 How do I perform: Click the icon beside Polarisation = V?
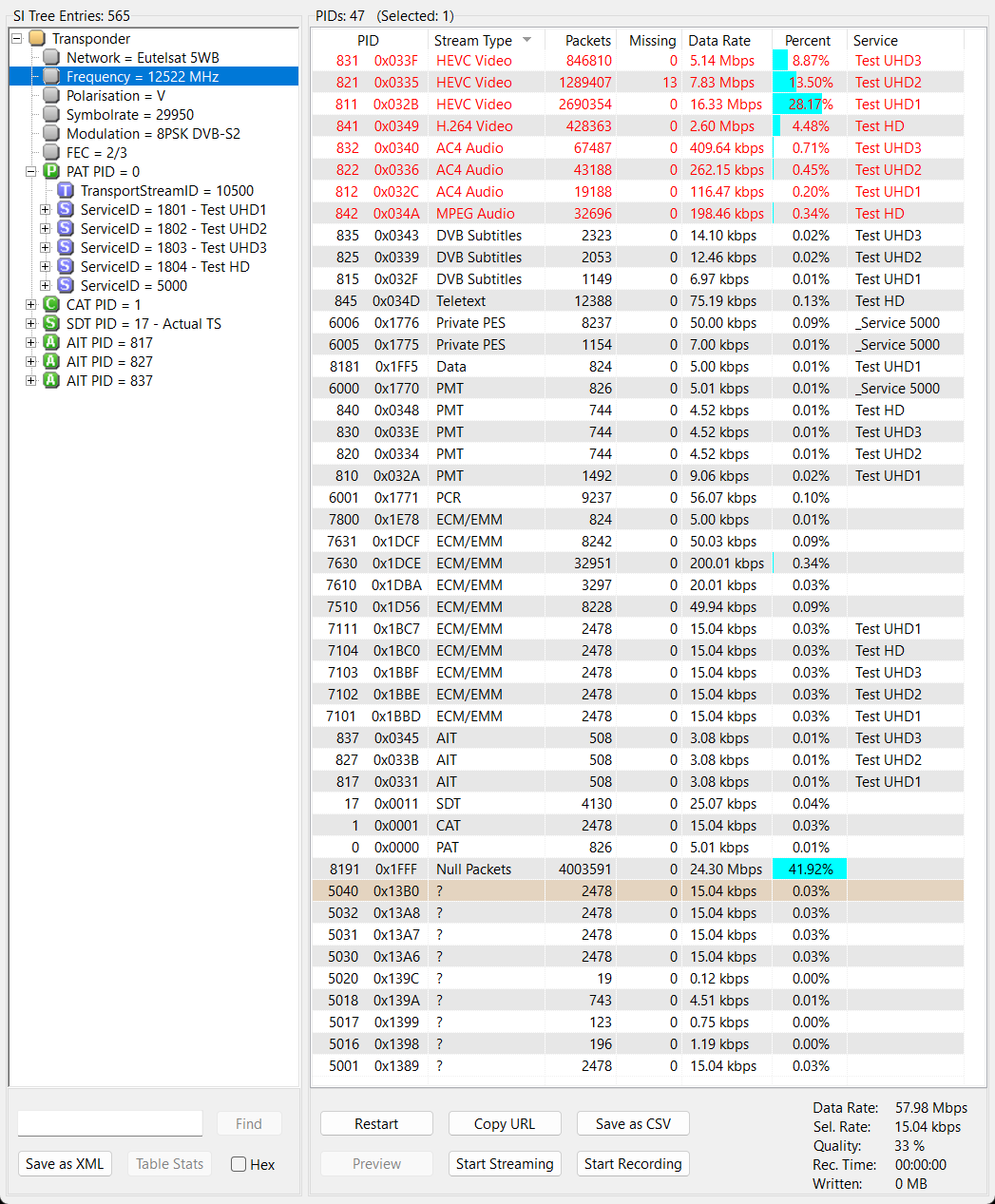[x=51, y=96]
